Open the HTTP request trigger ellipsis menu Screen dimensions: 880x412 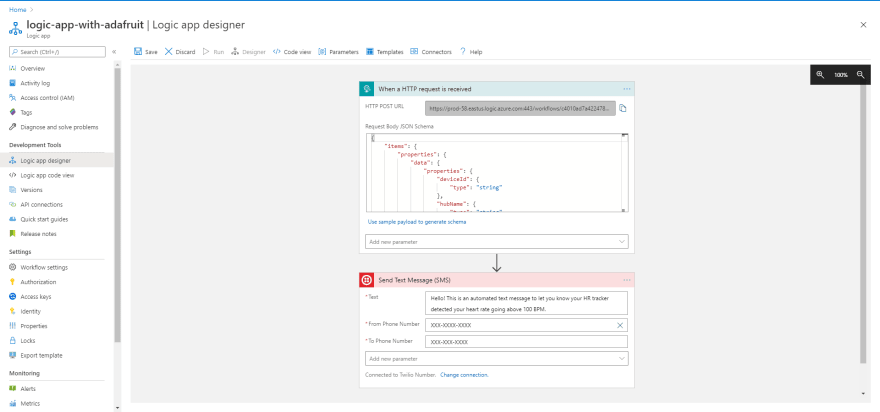pyautogui.click(x=627, y=89)
